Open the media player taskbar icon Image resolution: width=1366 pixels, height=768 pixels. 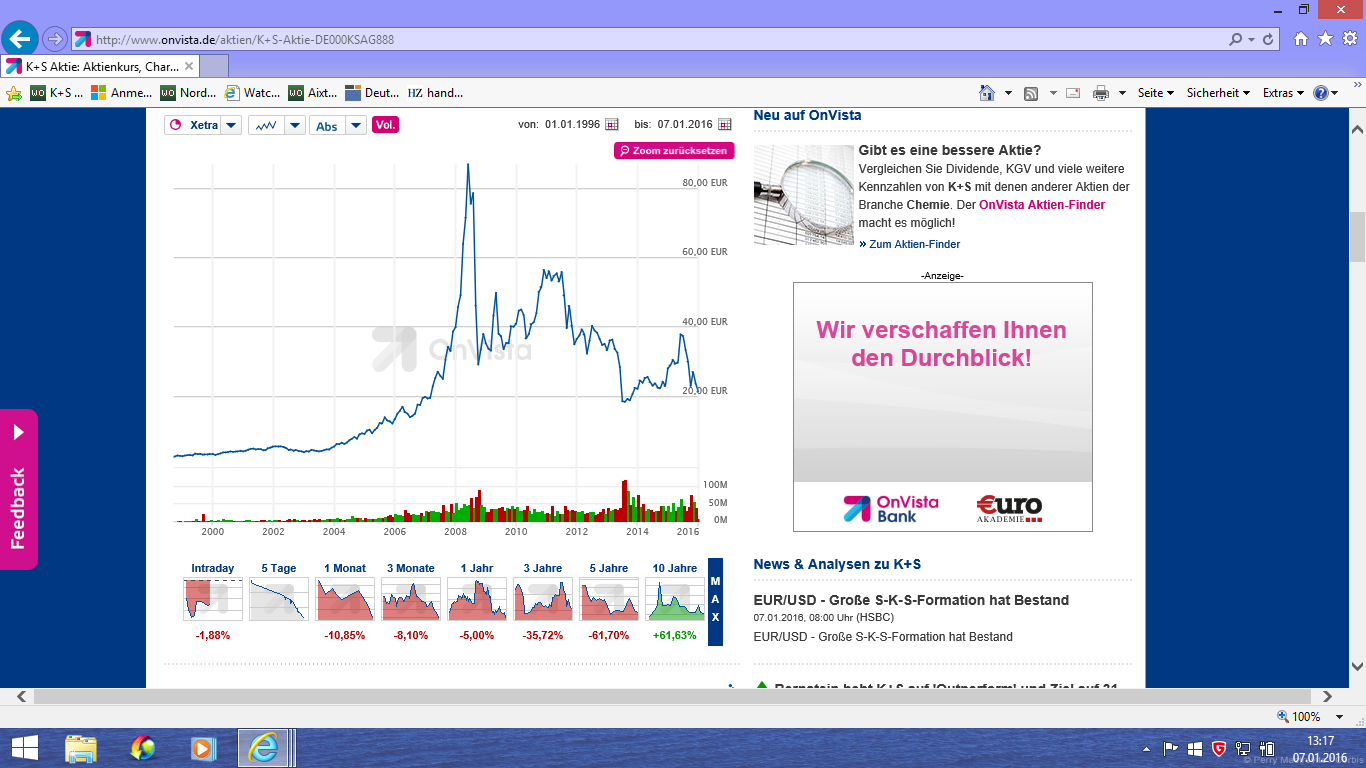203,748
